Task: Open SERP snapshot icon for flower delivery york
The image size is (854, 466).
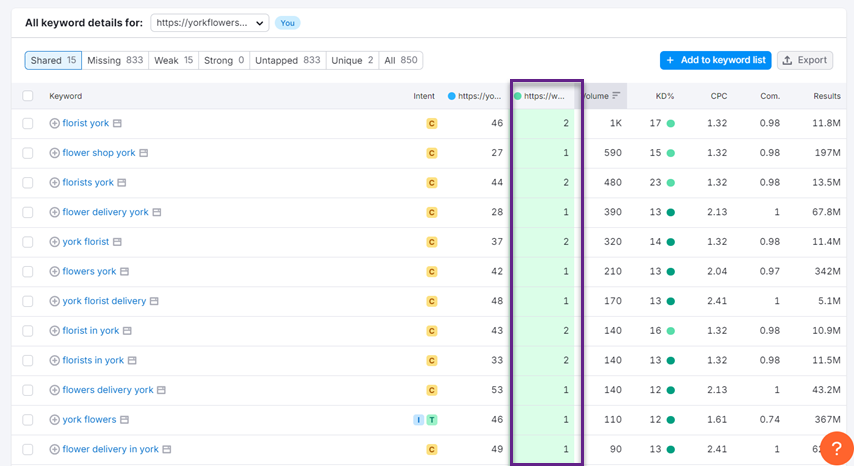Action: point(157,212)
